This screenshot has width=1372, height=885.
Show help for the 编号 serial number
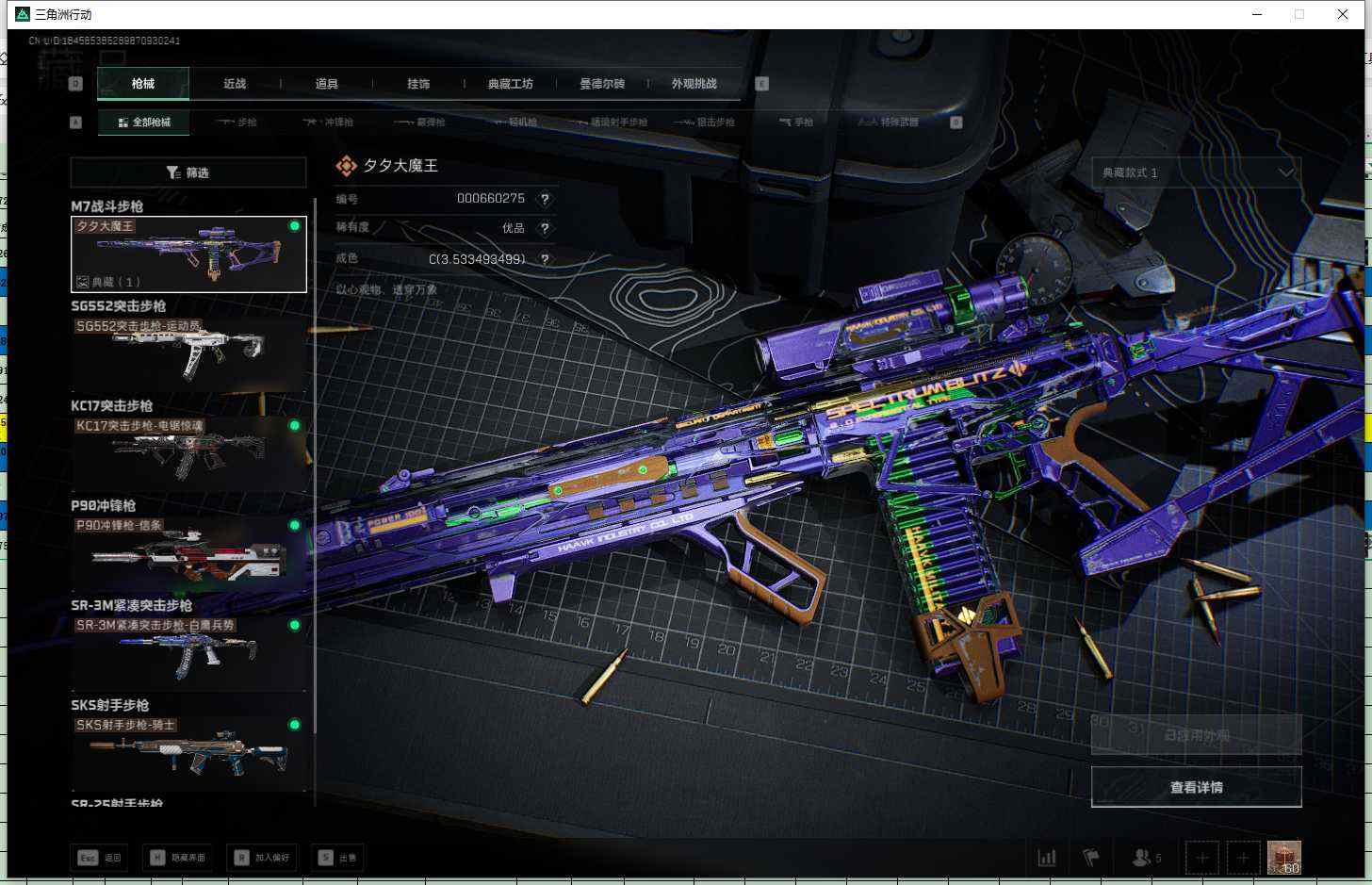click(x=545, y=199)
